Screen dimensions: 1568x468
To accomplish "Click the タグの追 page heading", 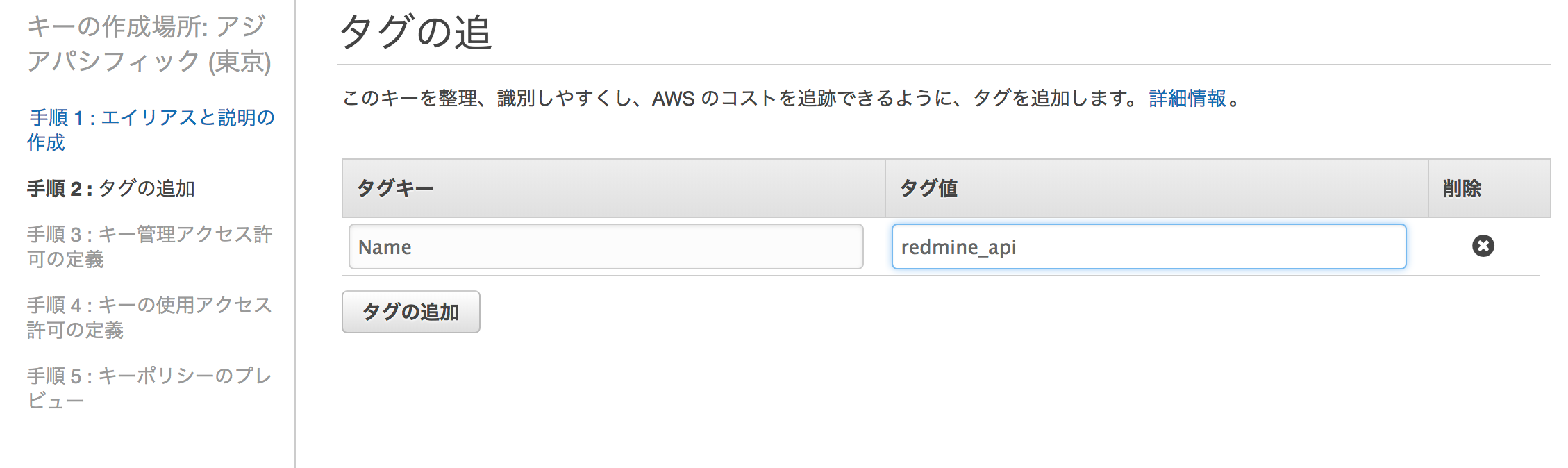I will 416,32.
